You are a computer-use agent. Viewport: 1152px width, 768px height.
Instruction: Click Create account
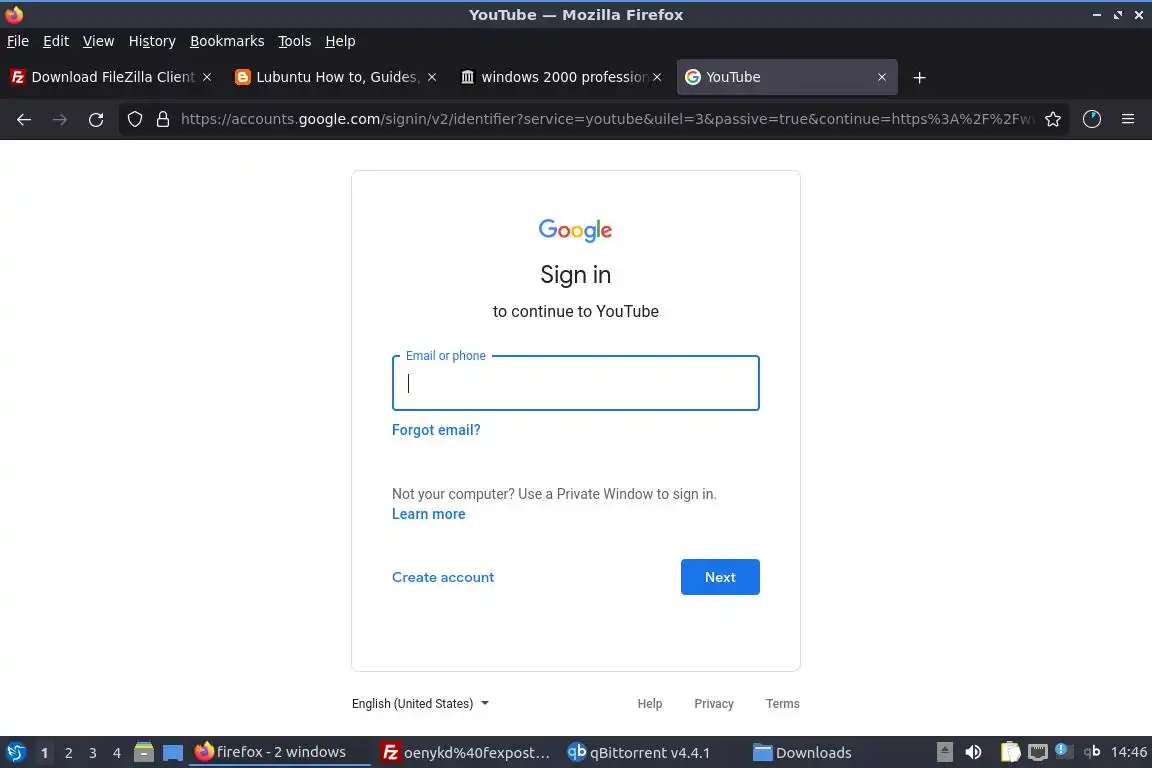click(x=443, y=577)
